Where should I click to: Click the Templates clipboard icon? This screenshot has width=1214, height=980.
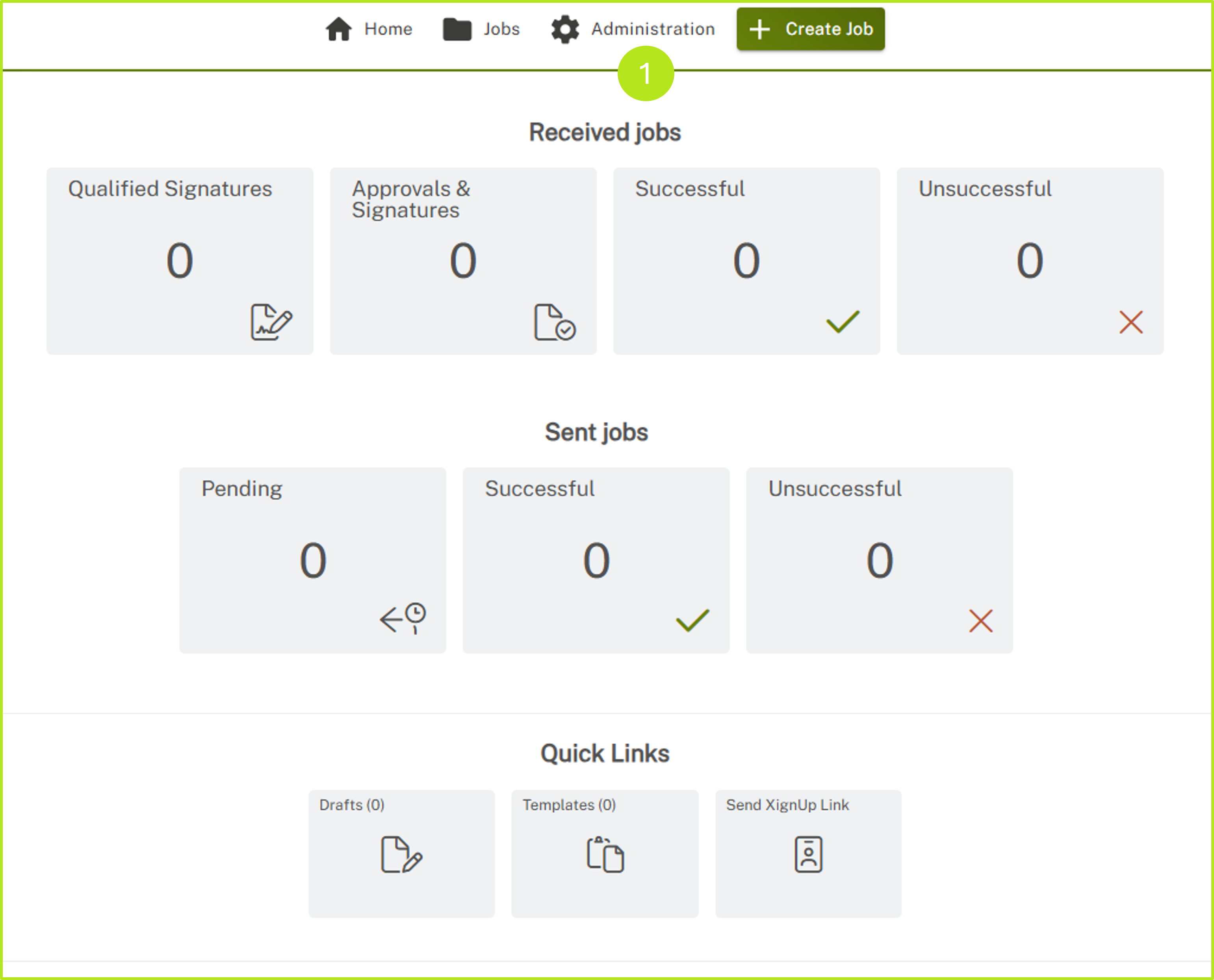[605, 854]
